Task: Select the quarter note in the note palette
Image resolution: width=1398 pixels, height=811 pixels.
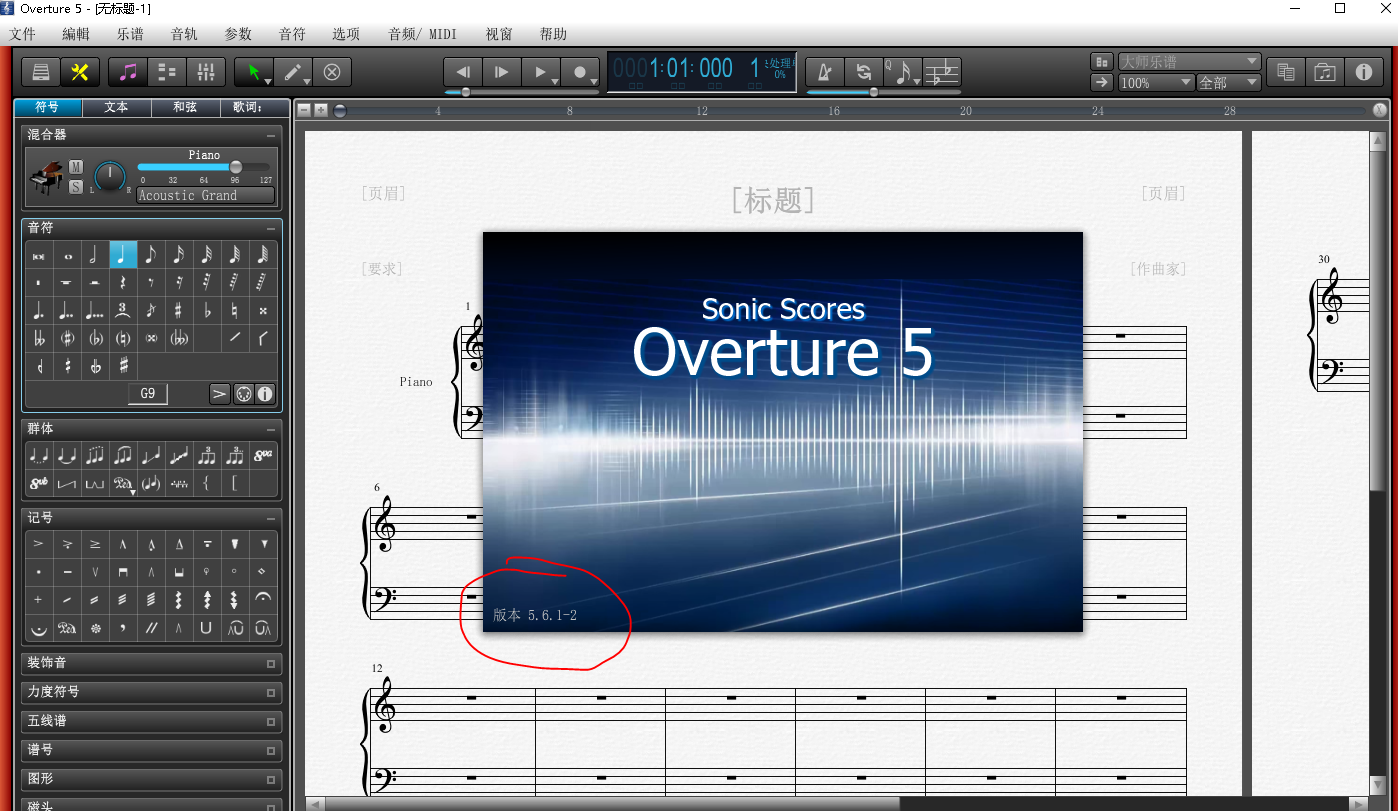Action: (122, 255)
